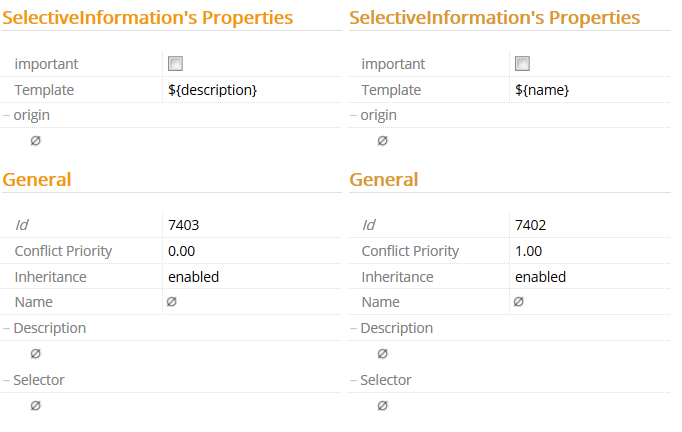The image size is (682, 432).
Task: Collapse the origin section in left panel
Action: click(7, 115)
